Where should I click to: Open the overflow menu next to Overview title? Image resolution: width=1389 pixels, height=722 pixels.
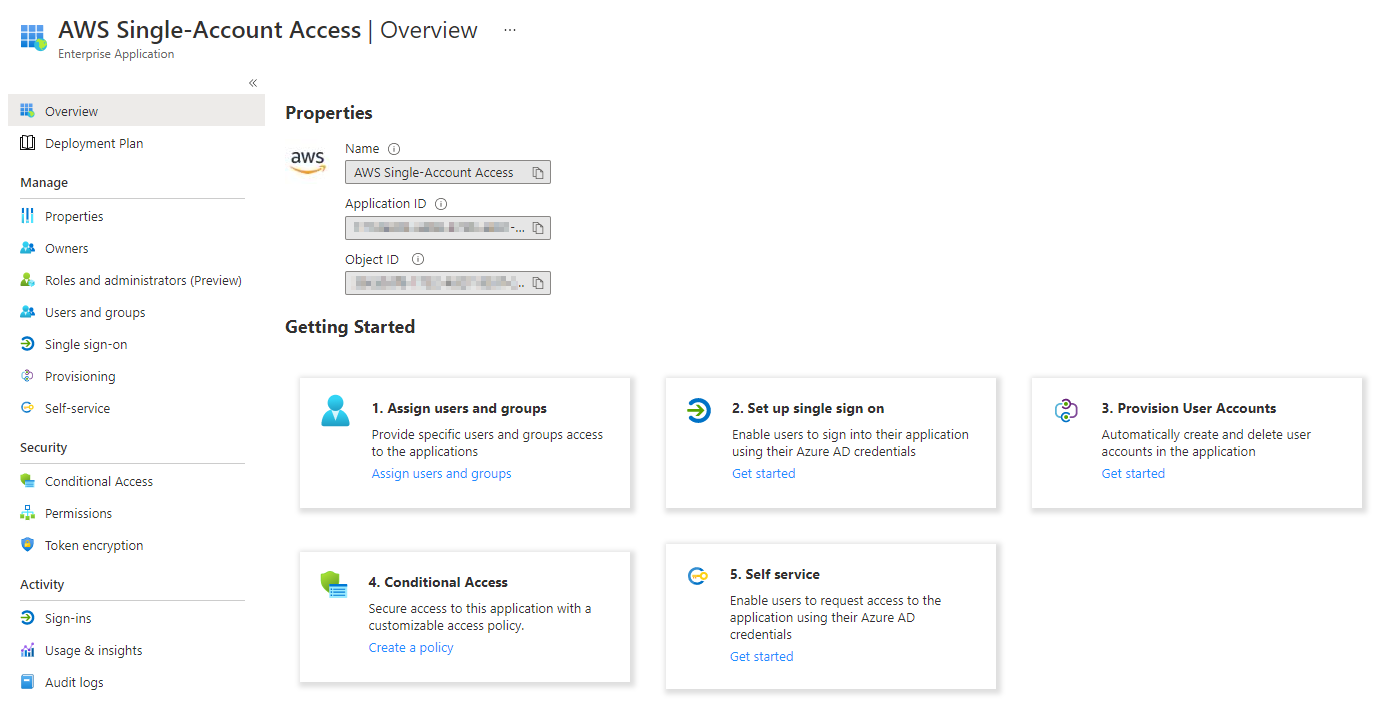[x=510, y=30]
